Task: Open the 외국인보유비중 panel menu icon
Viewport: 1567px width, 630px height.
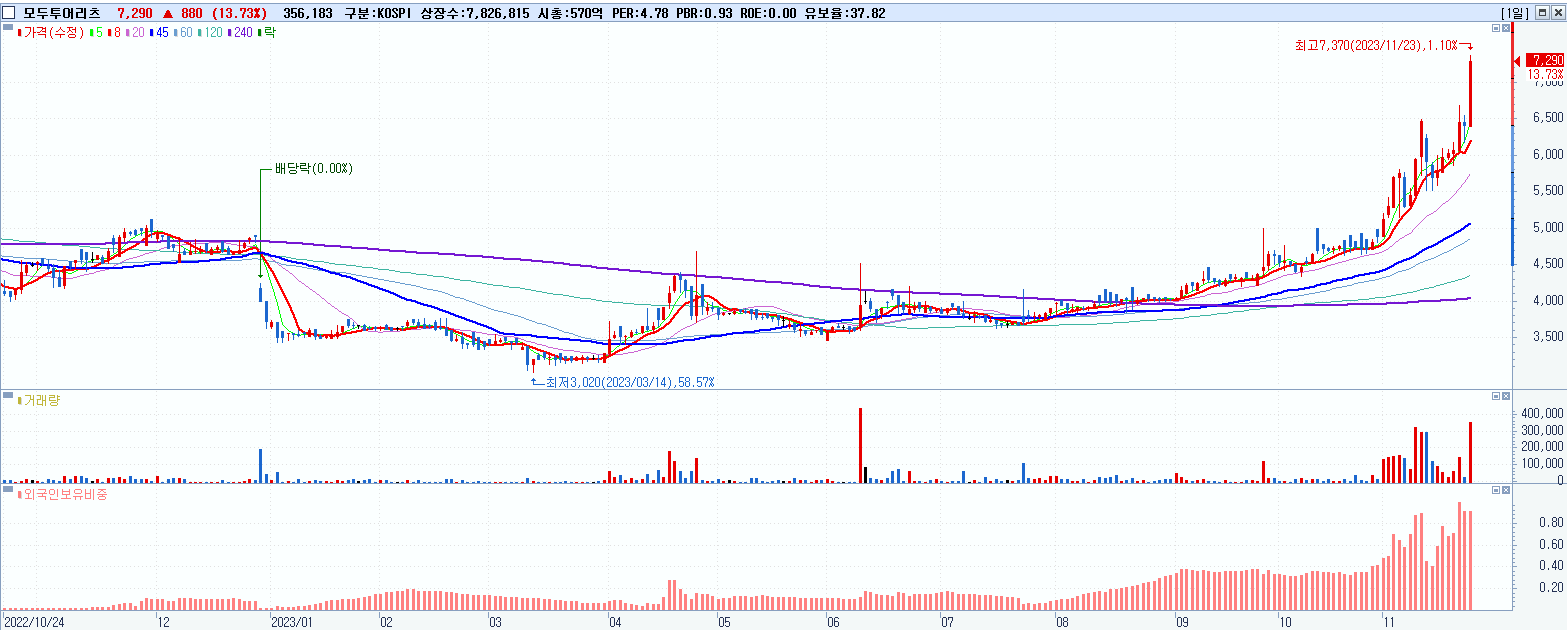Action: click(8, 489)
